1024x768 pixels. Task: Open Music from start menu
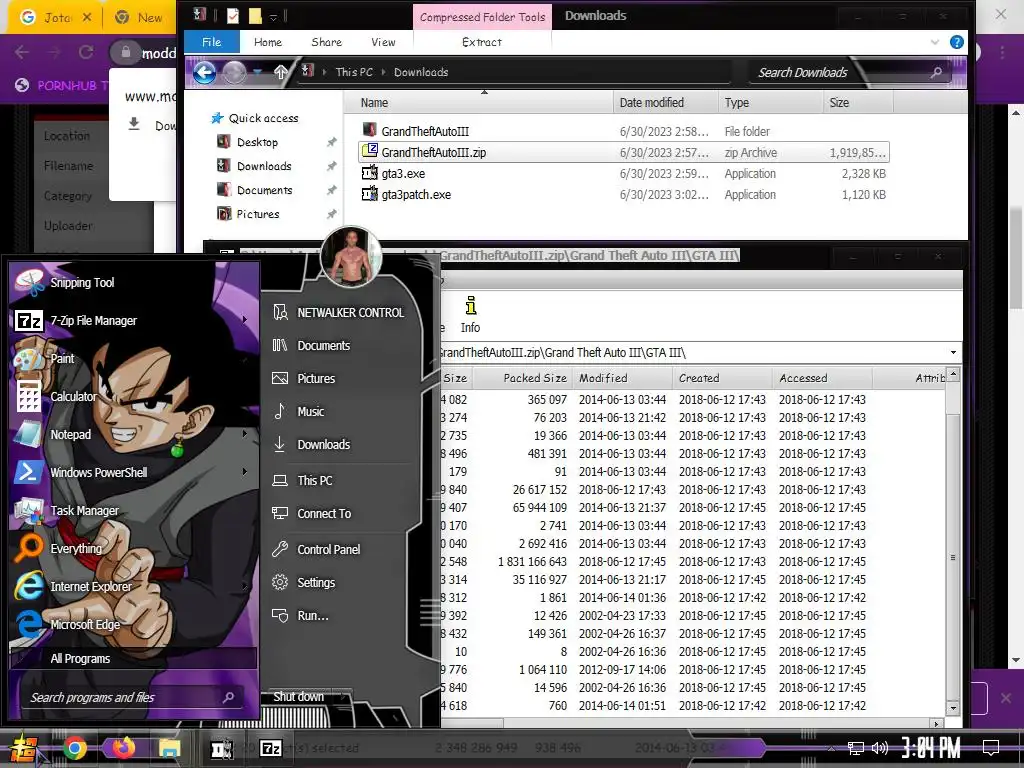click(x=310, y=411)
